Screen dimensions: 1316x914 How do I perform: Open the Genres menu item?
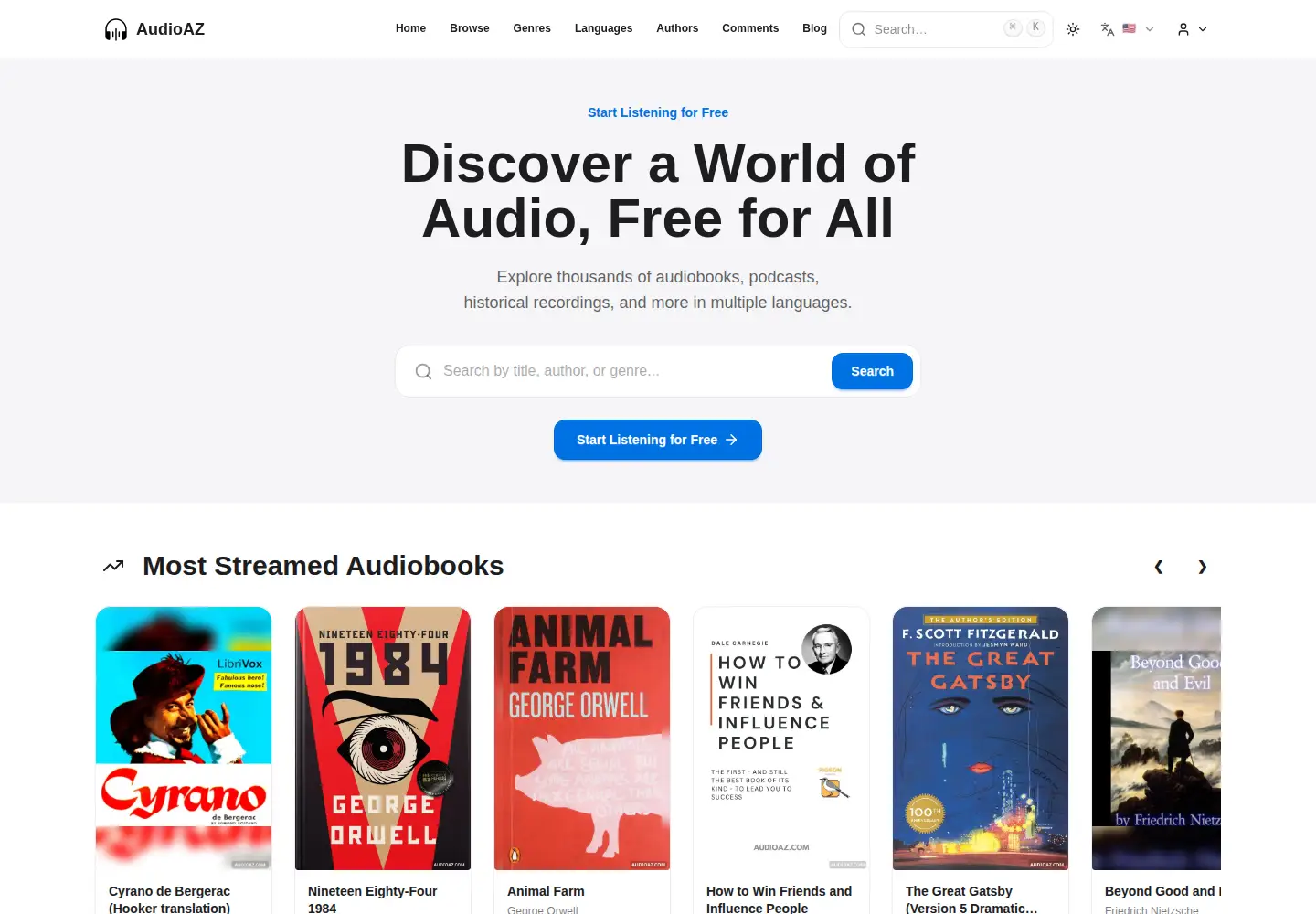click(532, 28)
